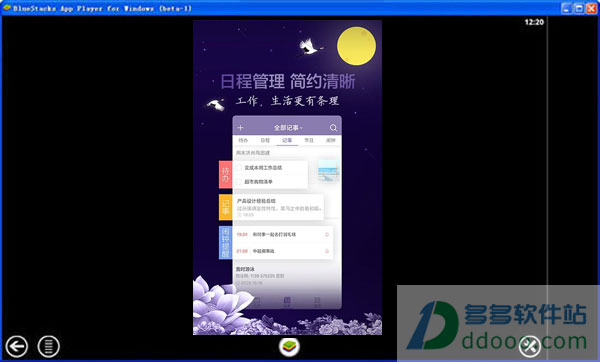
Task: Click the blue 闹钟提醒 side label
Action: pyautogui.click(x=225, y=243)
